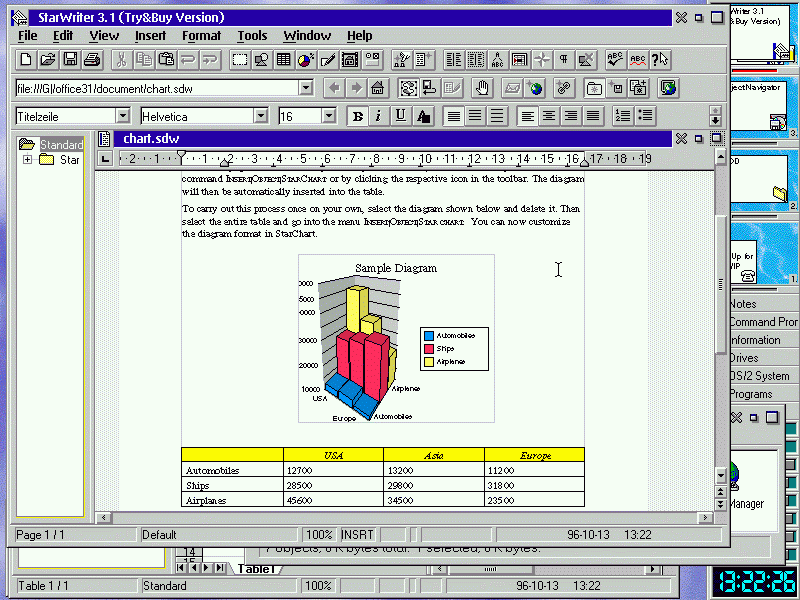This screenshot has width=800, height=600.
Task: Click the Sample Diagram chart object
Action: [x=396, y=338]
